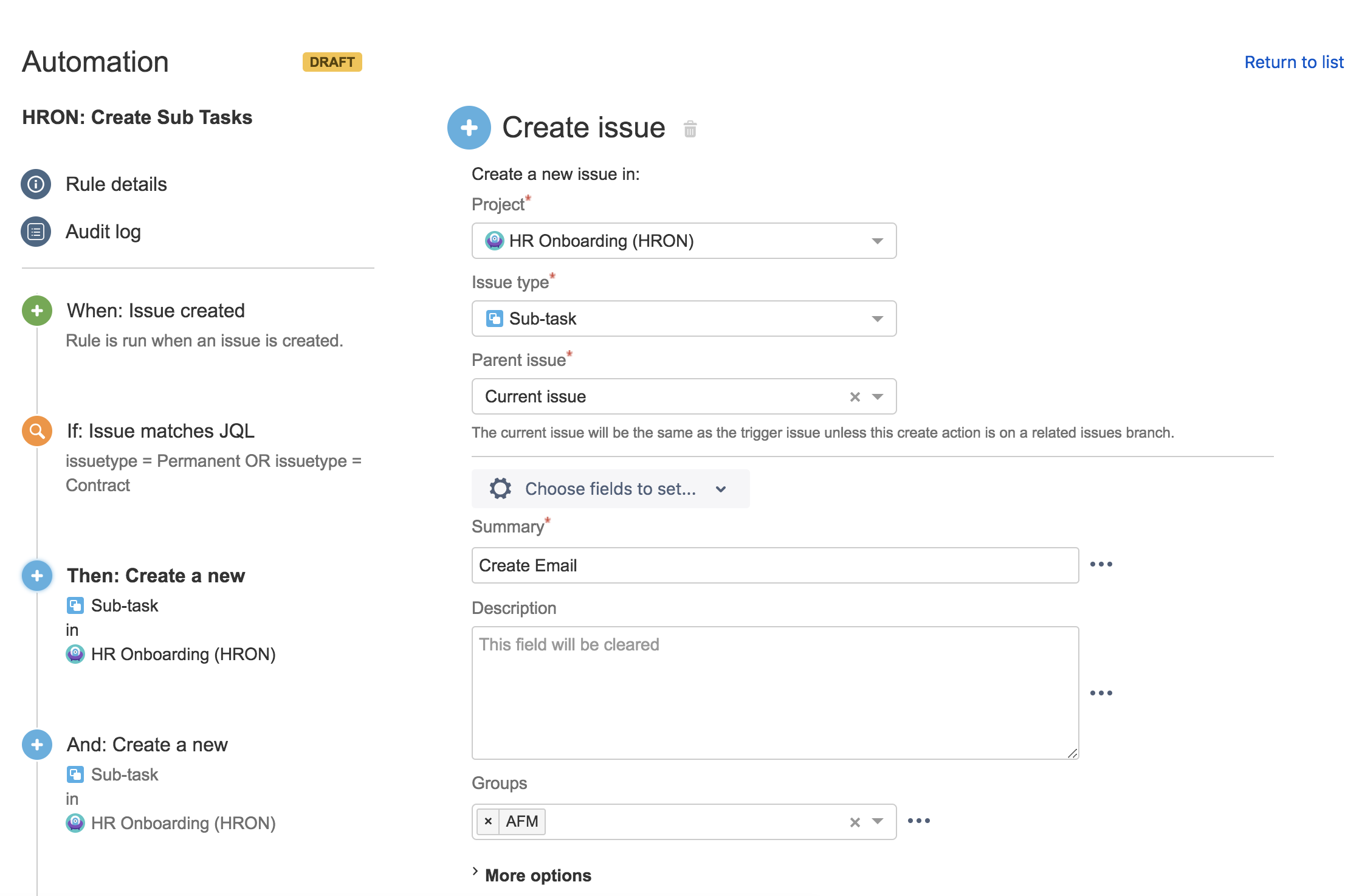The width and height of the screenshot is (1359, 896).
Task: Click the Then: Create a new action icon
Action: [x=37, y=576]
